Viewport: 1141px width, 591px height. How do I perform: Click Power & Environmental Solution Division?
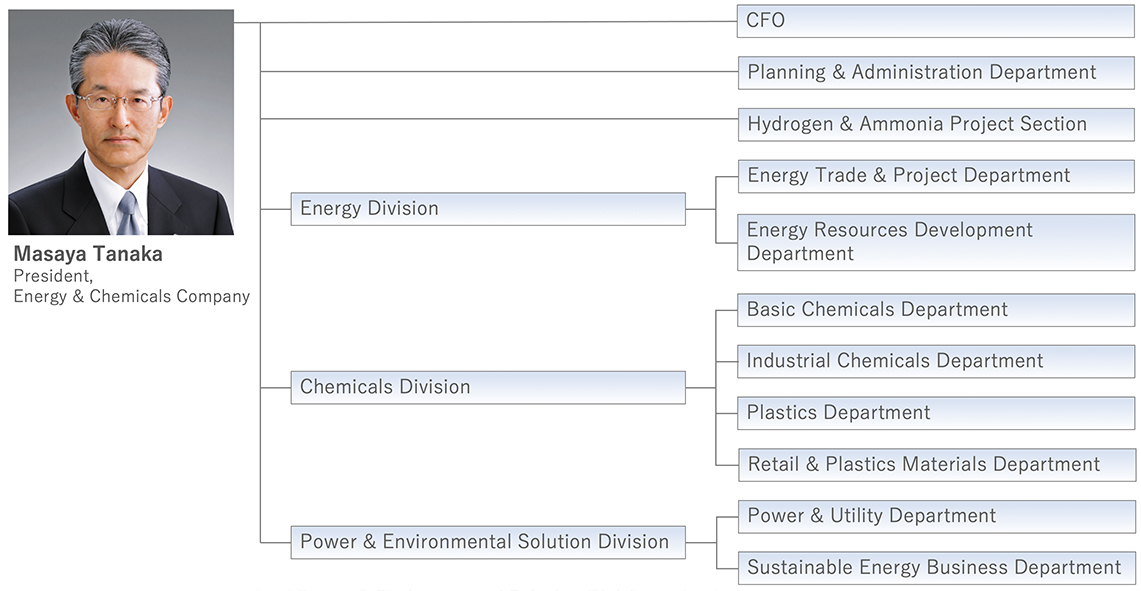(x=488, y=542)
